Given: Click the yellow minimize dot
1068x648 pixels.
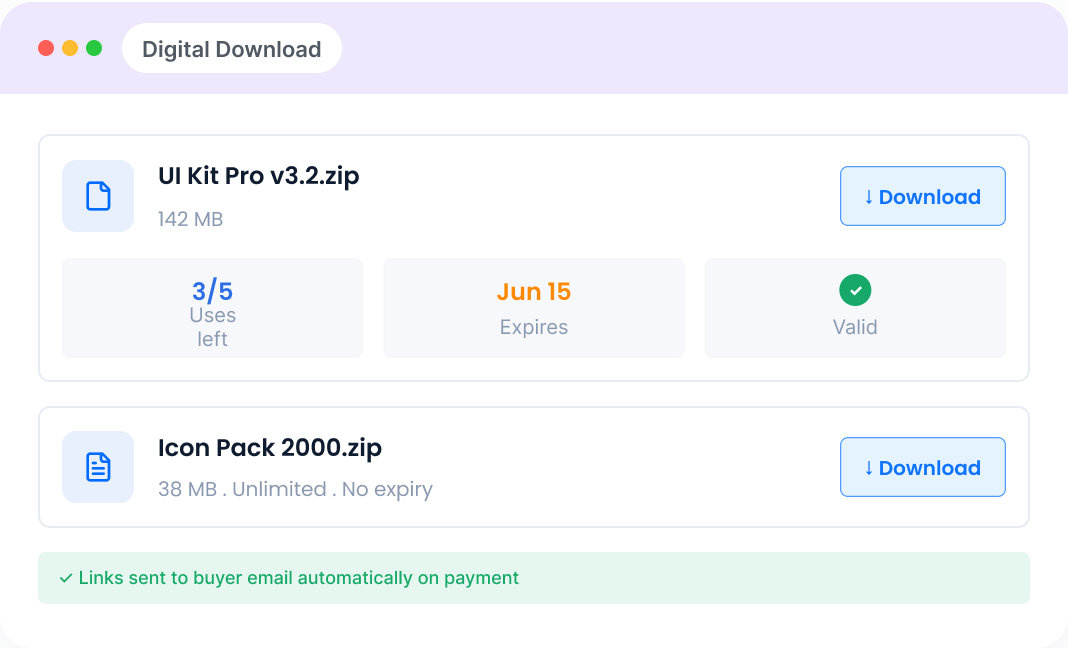Looking at the screenshot, I should [x=70, y=48].
